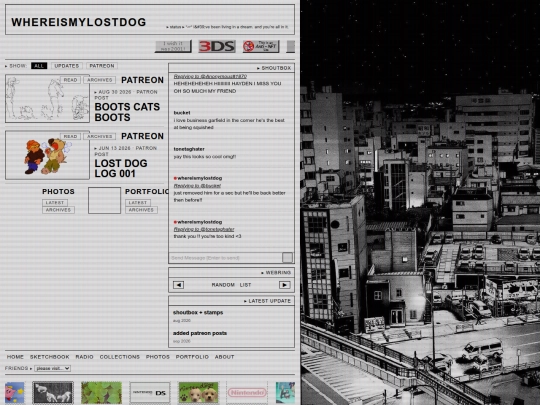The width and height of the screenshot is (540, 405).
Task: Click ARCHIVES for Lost Dog Log 001
Action: 100,136
